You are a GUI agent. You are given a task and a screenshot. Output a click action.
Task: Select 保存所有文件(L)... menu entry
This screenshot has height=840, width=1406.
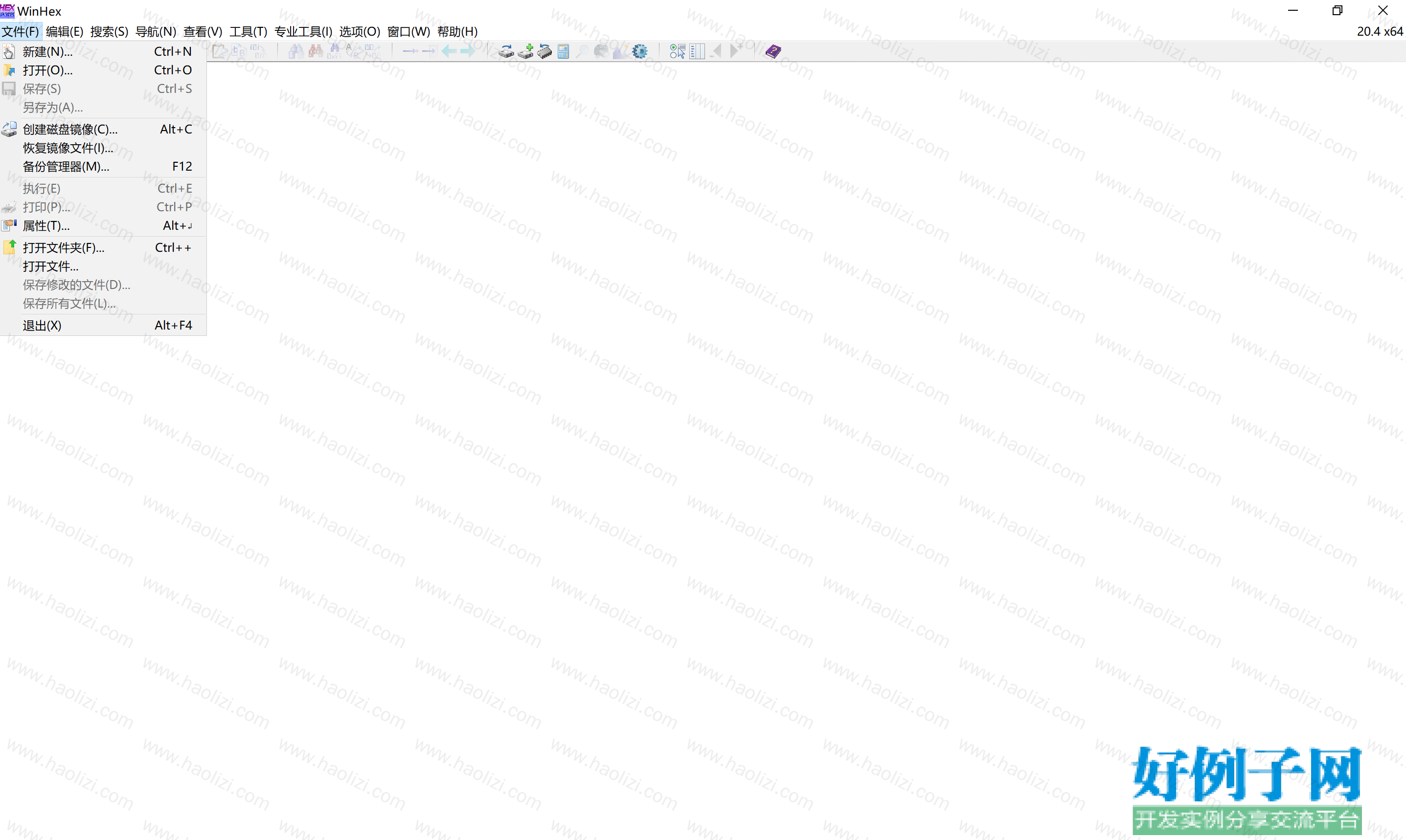103,304
